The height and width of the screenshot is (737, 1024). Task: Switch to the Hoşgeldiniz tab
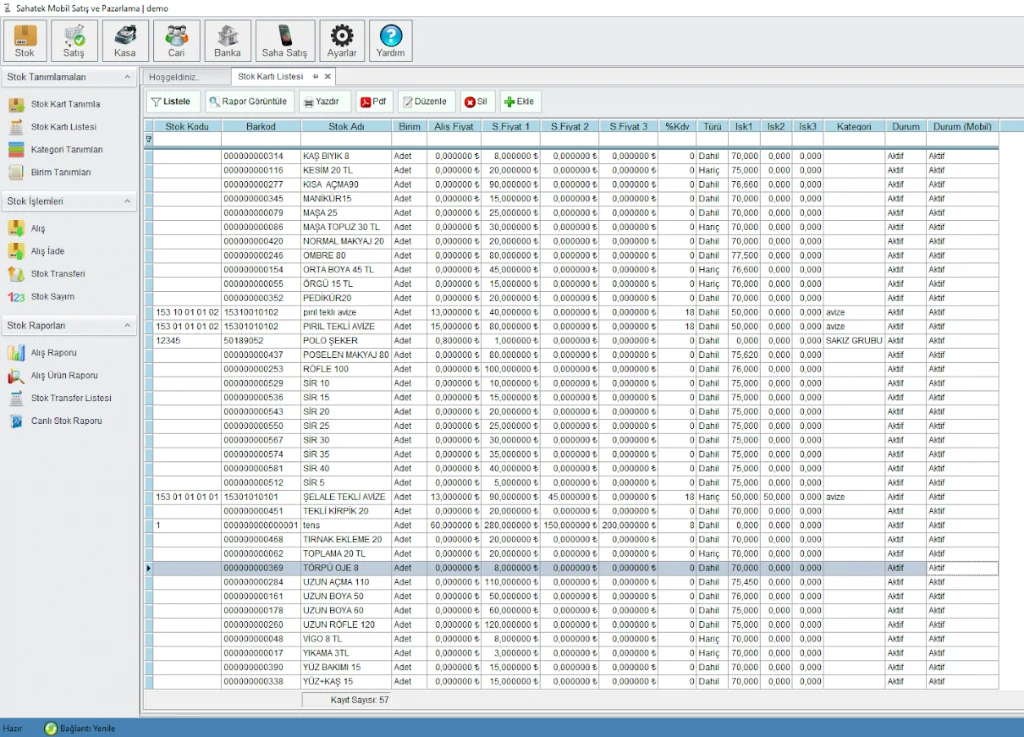point(174,77)
